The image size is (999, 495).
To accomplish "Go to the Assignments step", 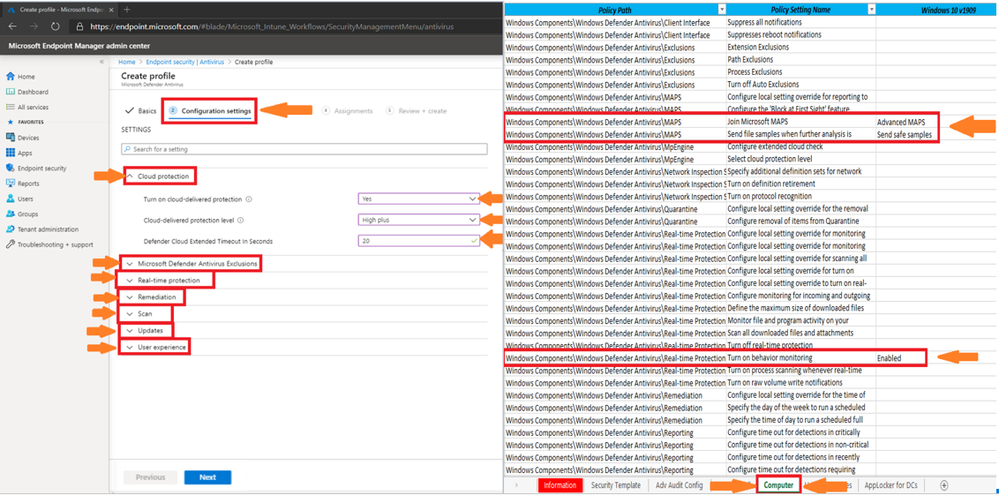I will [347, 111].
